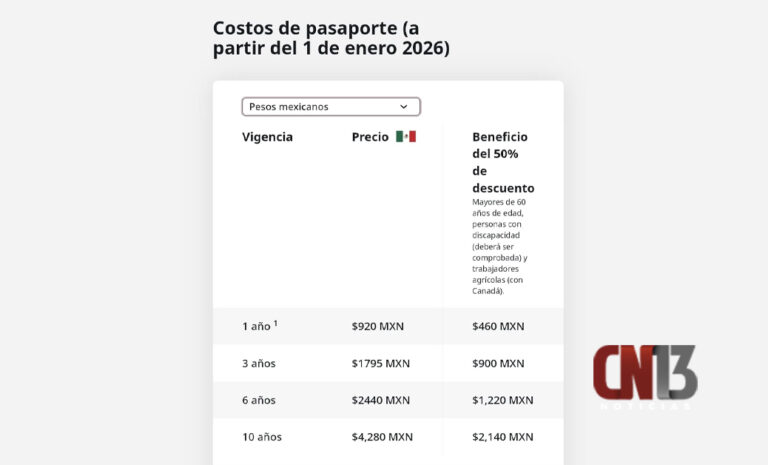Select the $1795 MXN price

coord(381,364)
